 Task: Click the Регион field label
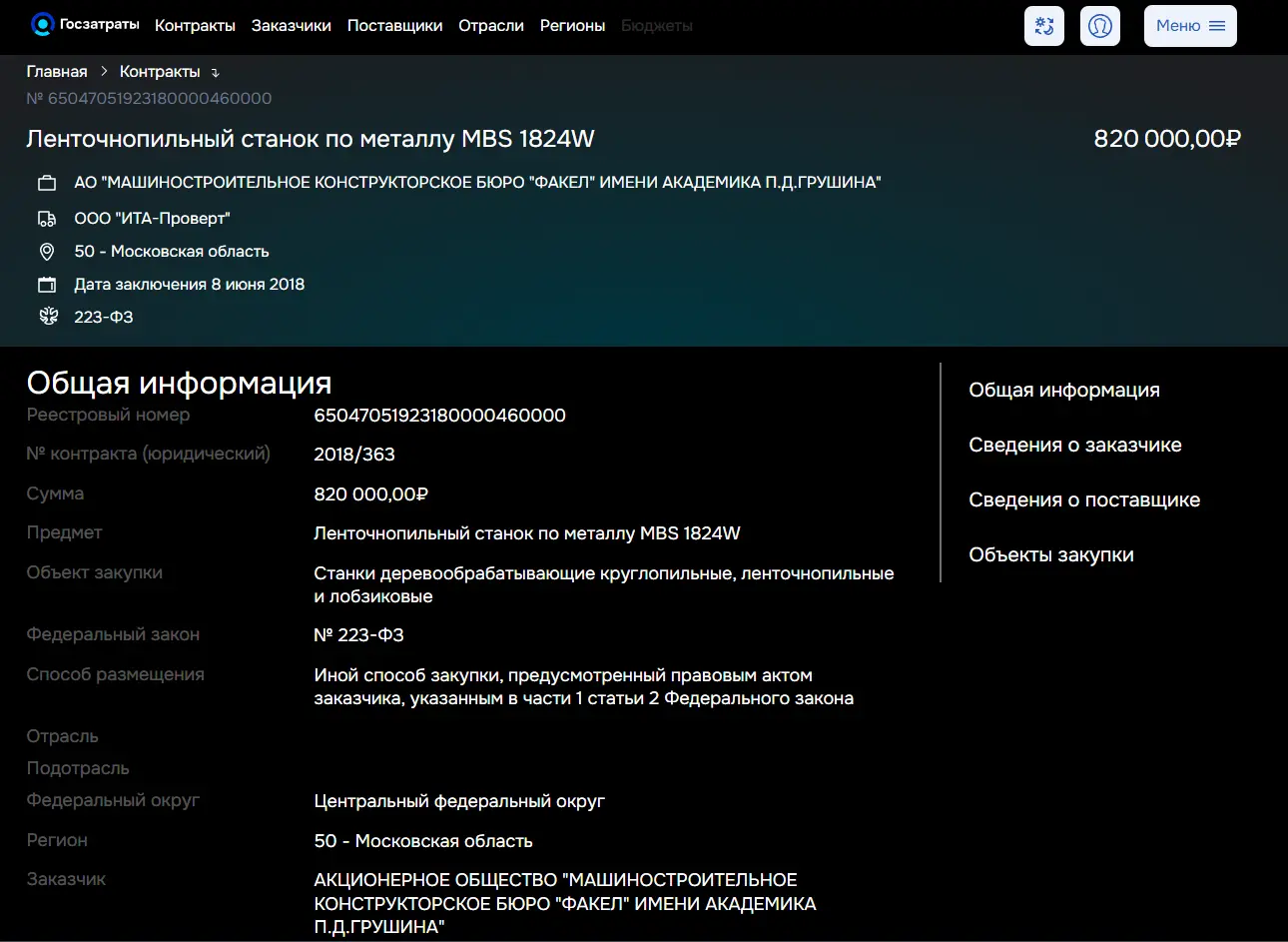coord(57,840)
